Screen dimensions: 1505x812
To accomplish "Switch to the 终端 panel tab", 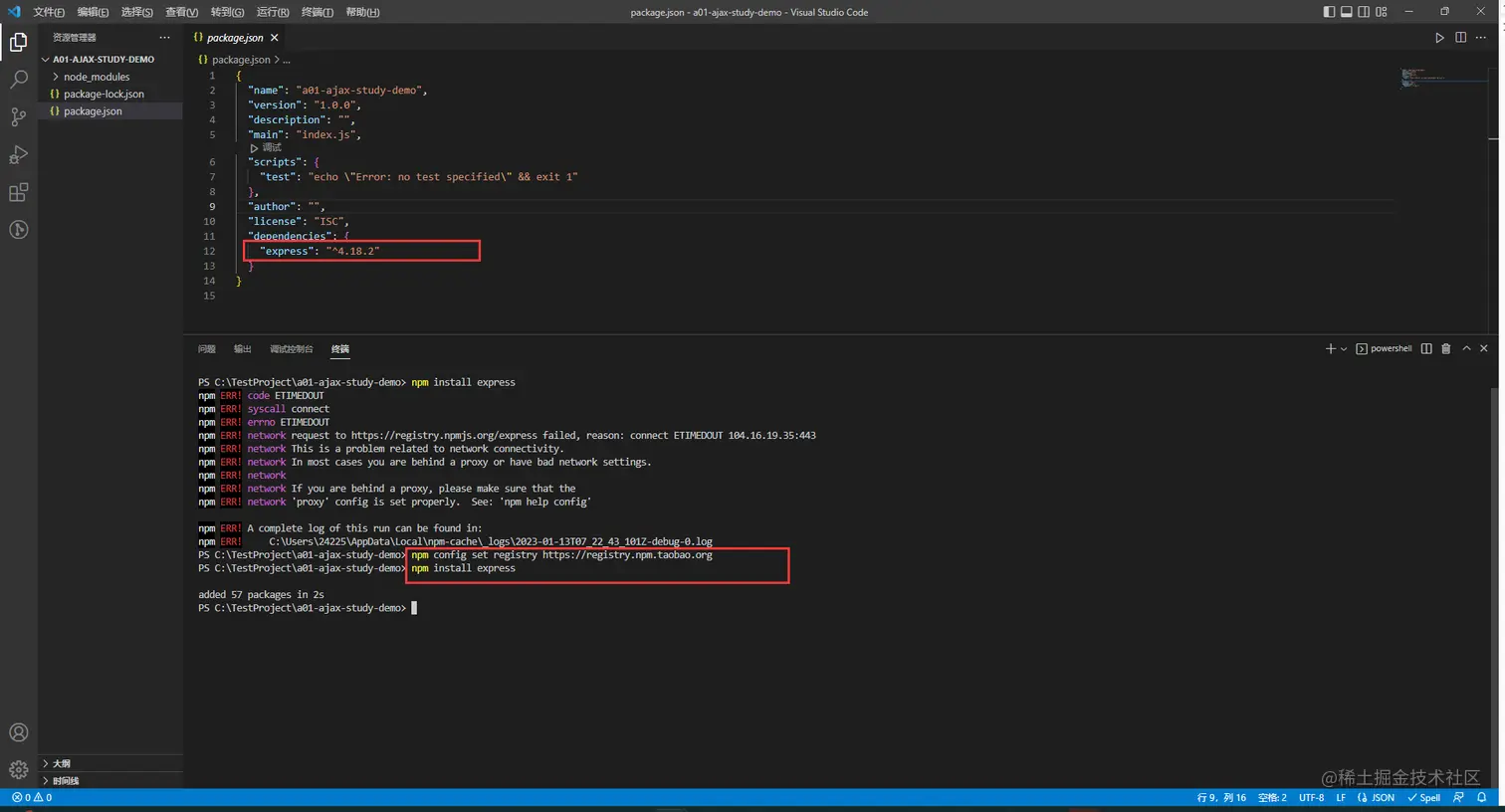I will [x=340, y=349].
